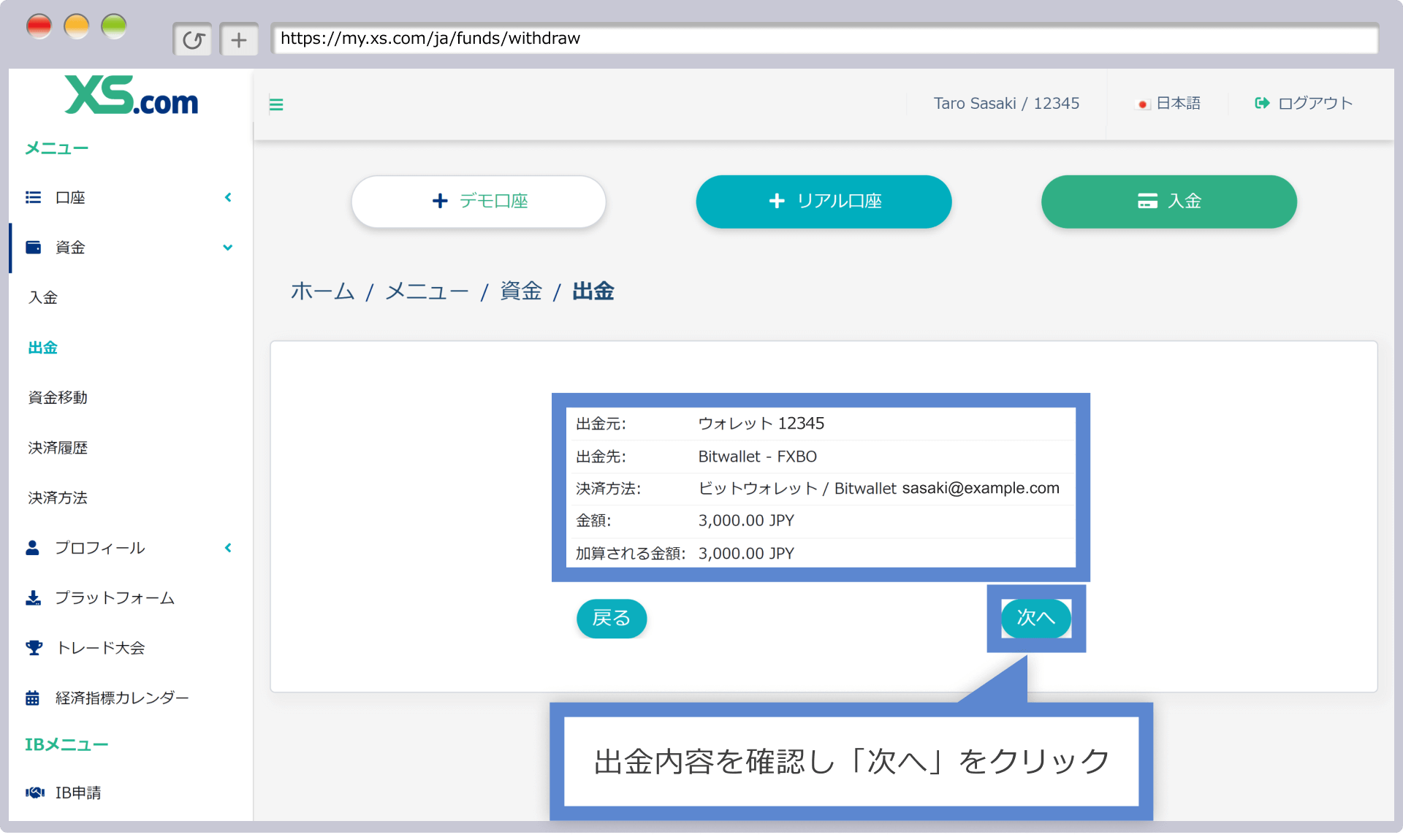Click the handshake icon beside IB申請
Image resolution: width=1403 pixels, height=840 pixels.
pyautogui.click(x=35, y=793)
